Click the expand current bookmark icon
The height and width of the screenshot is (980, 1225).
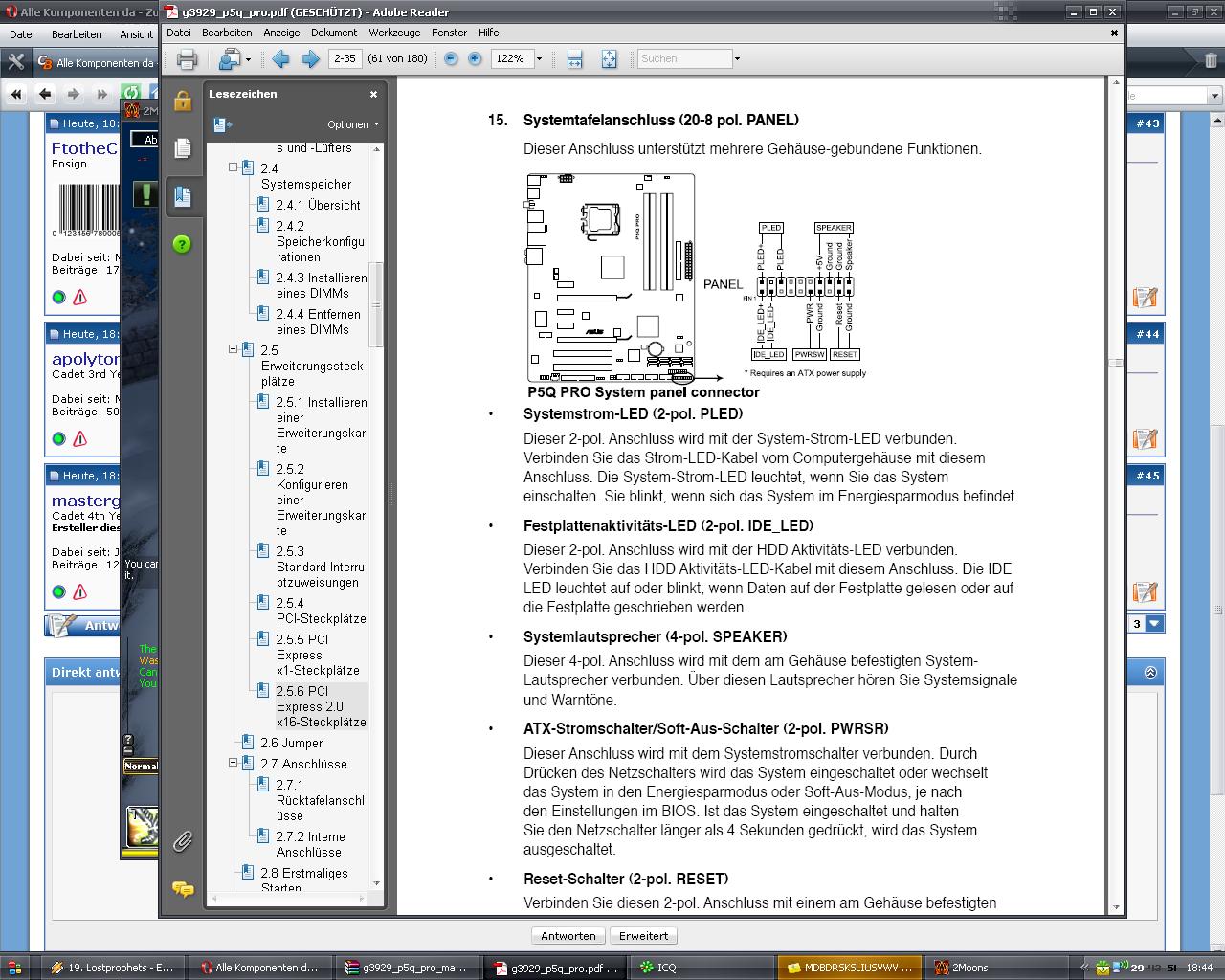click(222, 124)
